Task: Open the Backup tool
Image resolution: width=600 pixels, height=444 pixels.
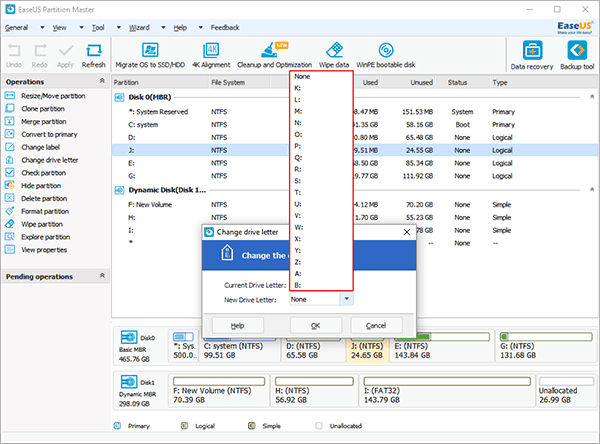Action: click(x=577, y=56)
